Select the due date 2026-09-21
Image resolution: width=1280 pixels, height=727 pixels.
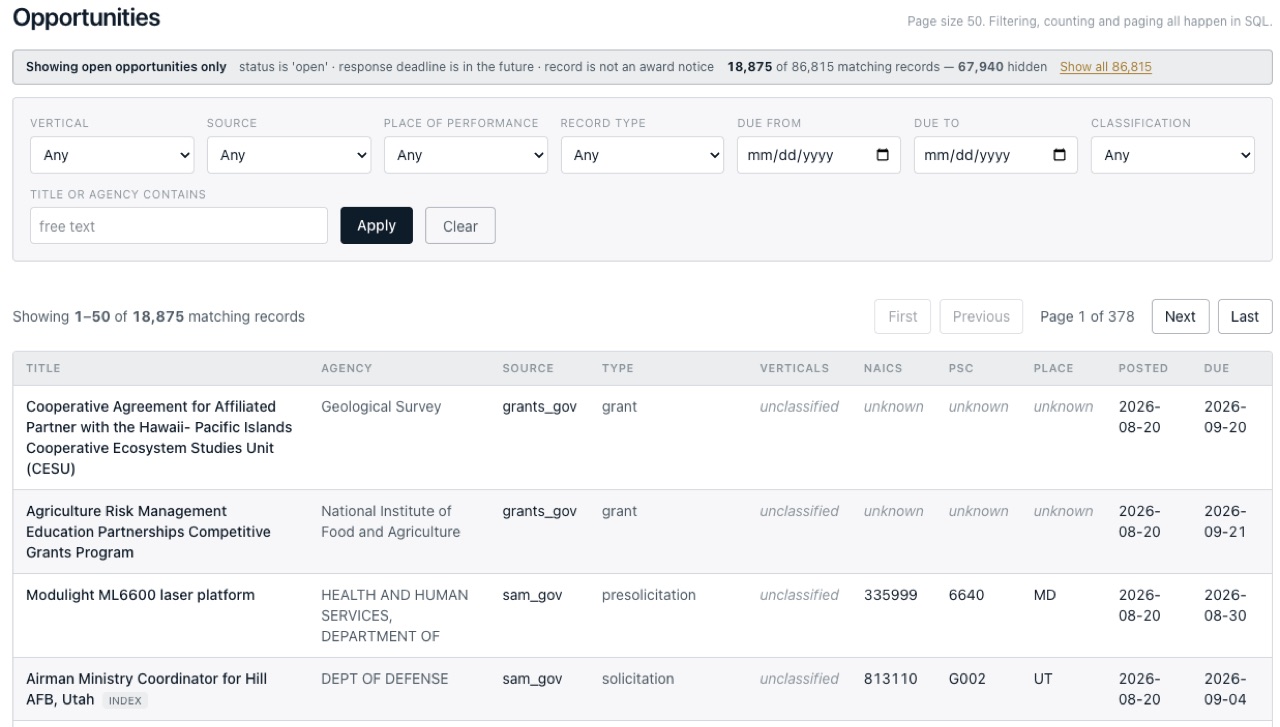click(1225, 522)
